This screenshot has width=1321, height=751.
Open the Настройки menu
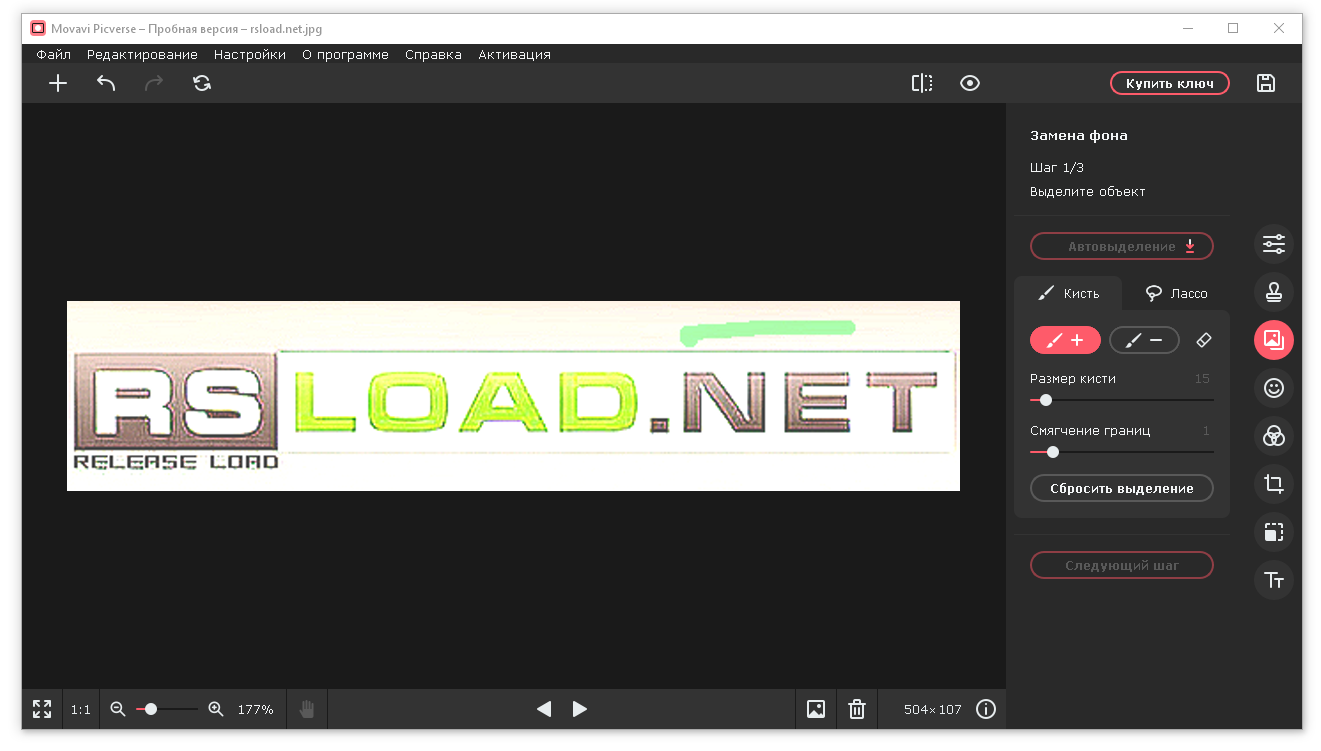tap(250, 55)
